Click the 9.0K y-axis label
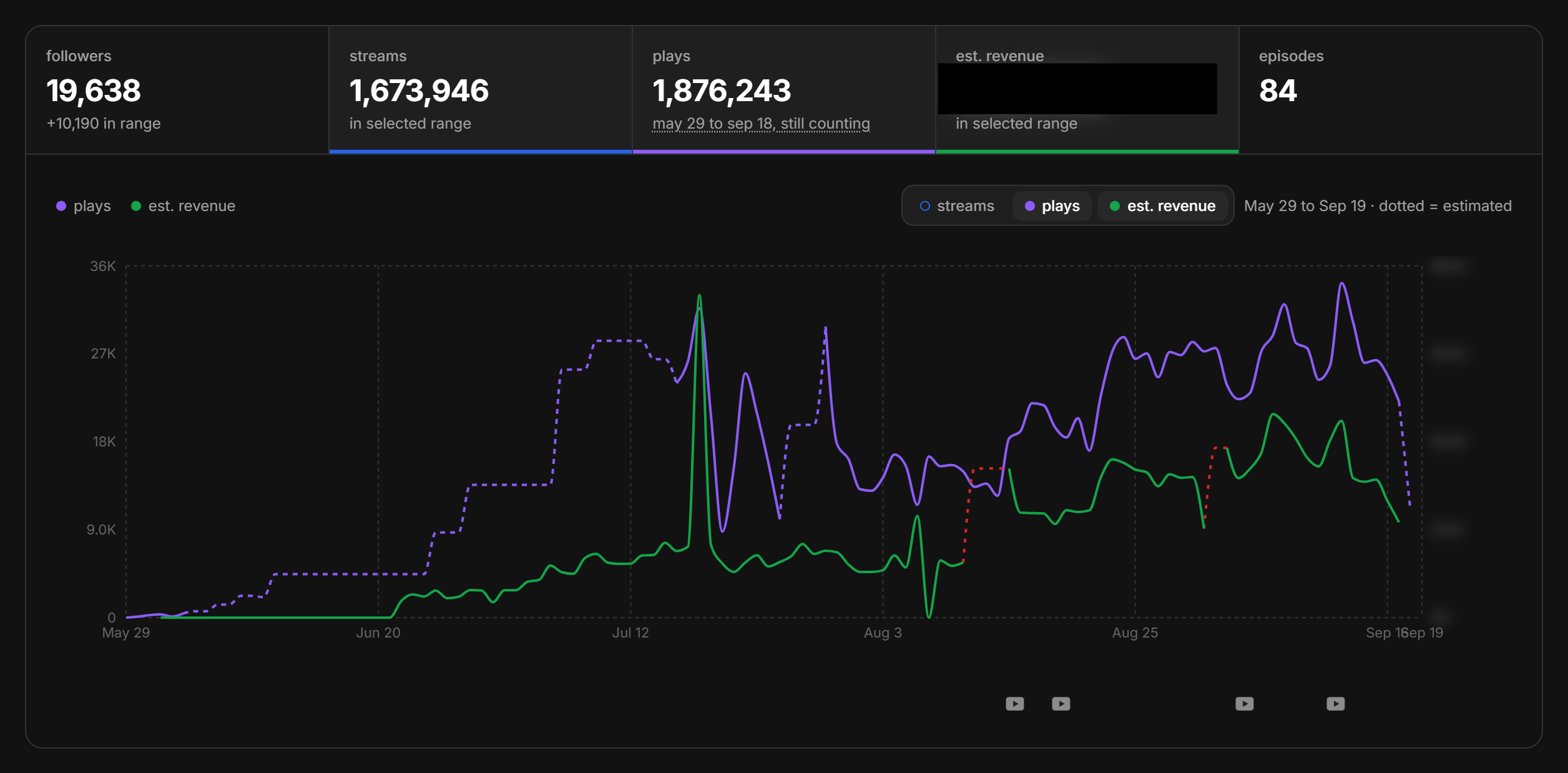This screenshot has height=773, width=1568. tap(101, 530)
